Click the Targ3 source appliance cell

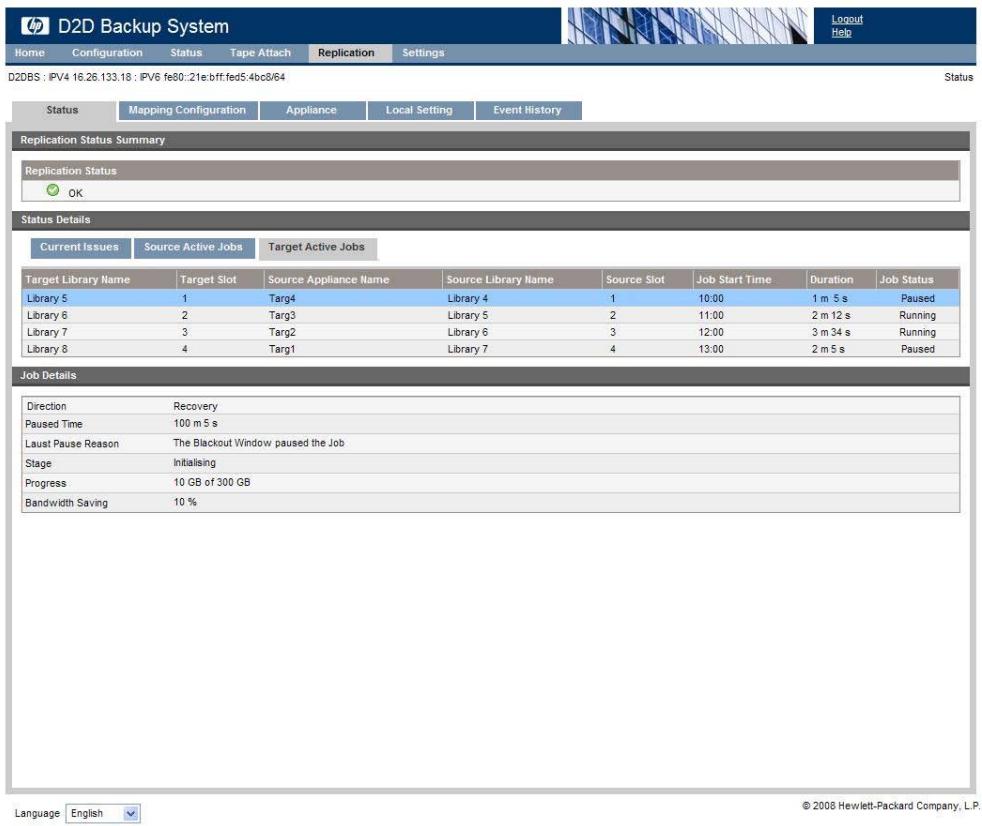(x=282, y=316)
